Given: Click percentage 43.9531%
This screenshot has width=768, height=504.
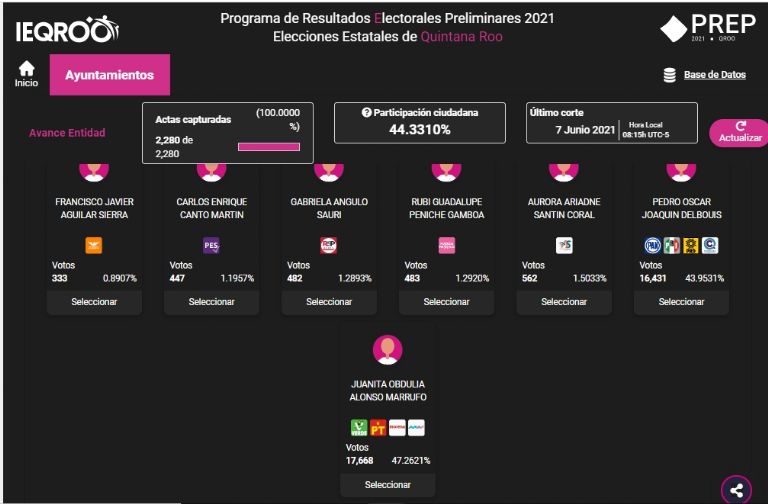Looking at the screenshot, I should [705, 278].
